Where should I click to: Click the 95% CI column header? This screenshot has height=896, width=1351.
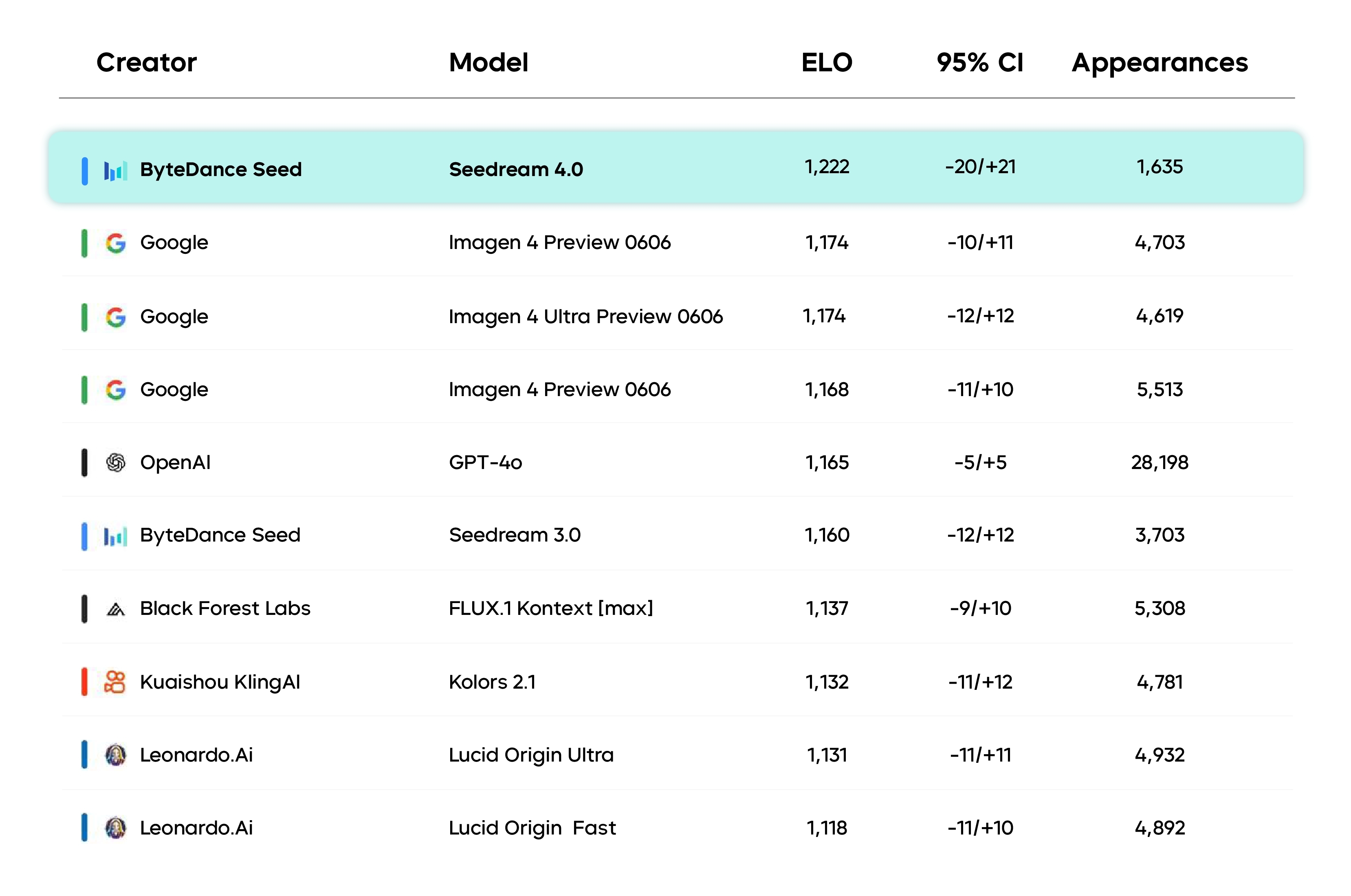click(980, 62)
